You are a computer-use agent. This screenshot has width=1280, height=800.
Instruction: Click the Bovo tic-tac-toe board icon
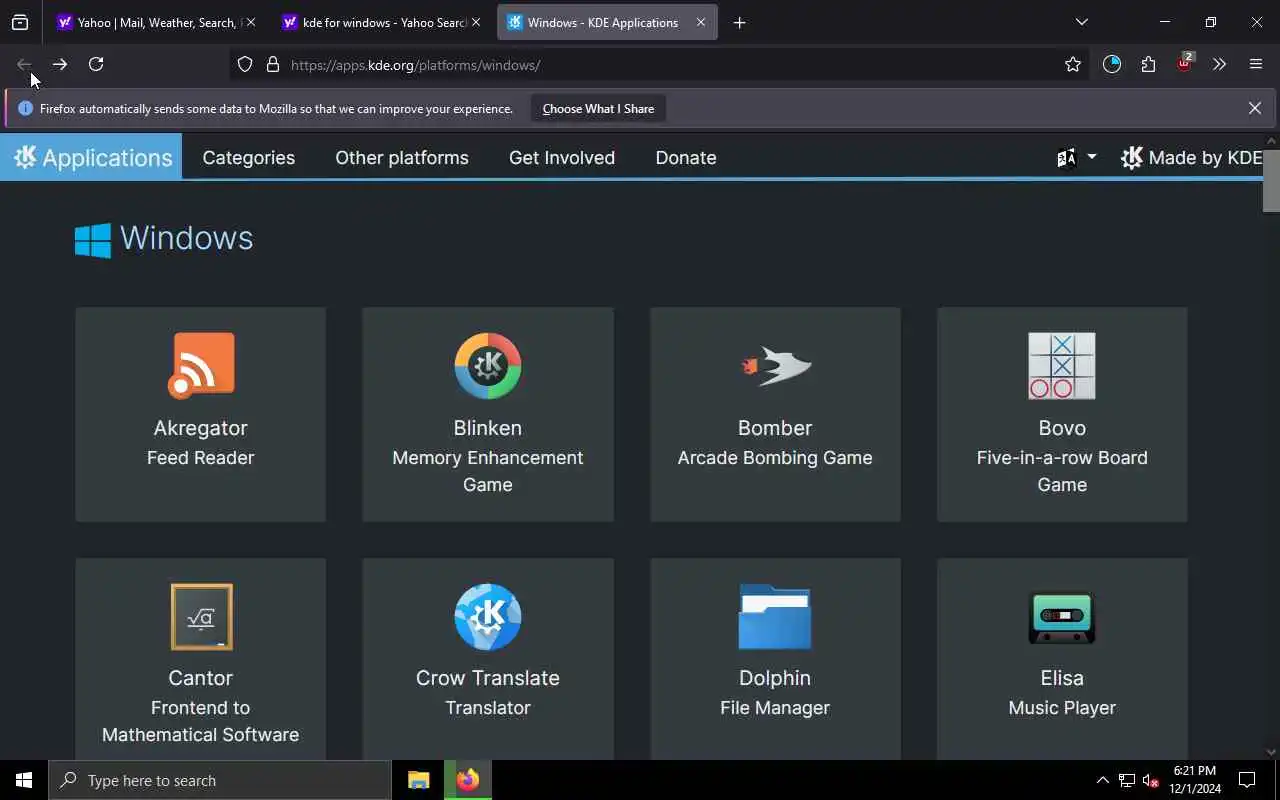click(x=1062, y=366)
